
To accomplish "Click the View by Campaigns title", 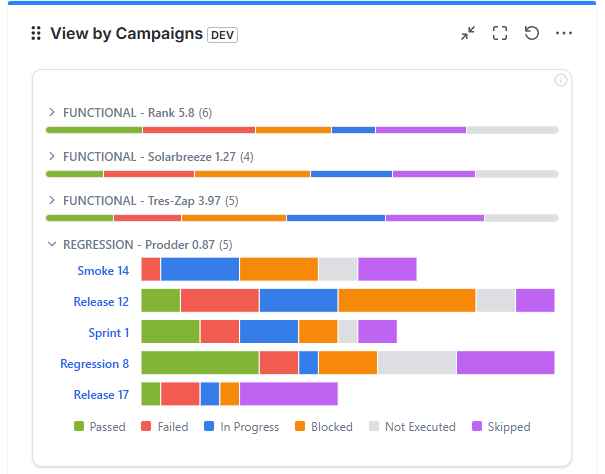I will click(127, 34).
